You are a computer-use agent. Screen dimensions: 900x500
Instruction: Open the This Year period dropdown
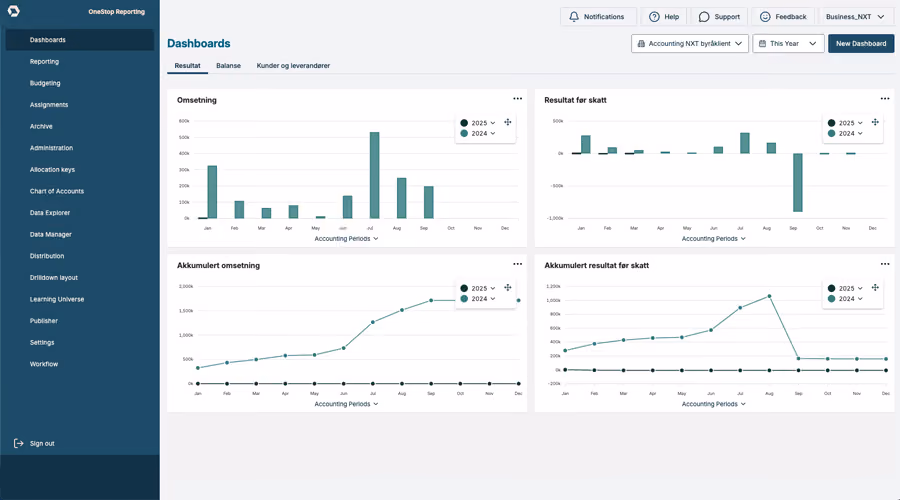pyautogui.click(x=788, y=44)
